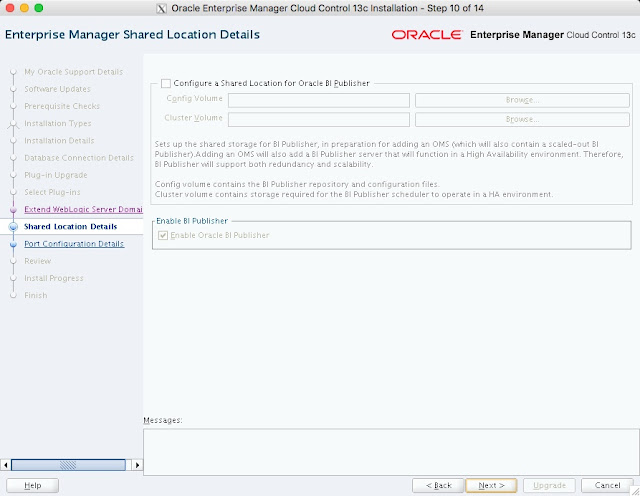Open Extend WebLogic Server Domain step link

[x=83, y=209]
